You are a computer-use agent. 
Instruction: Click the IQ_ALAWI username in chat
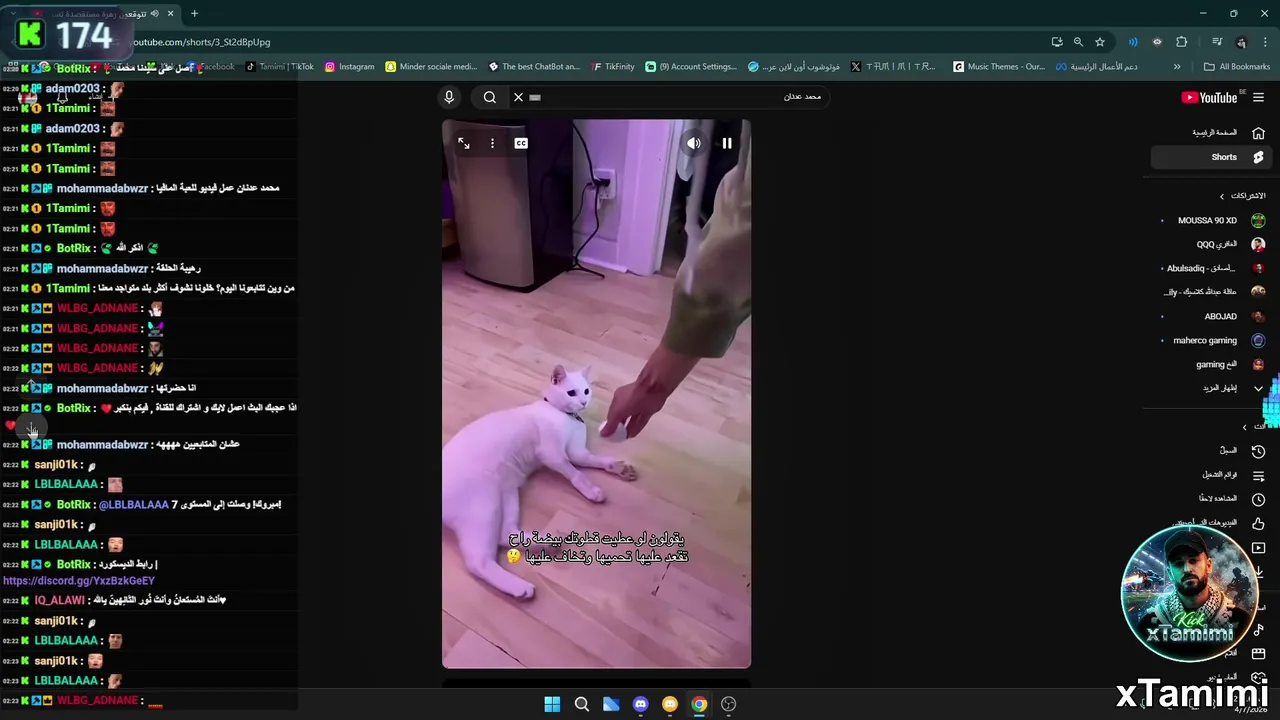[59, 600]
